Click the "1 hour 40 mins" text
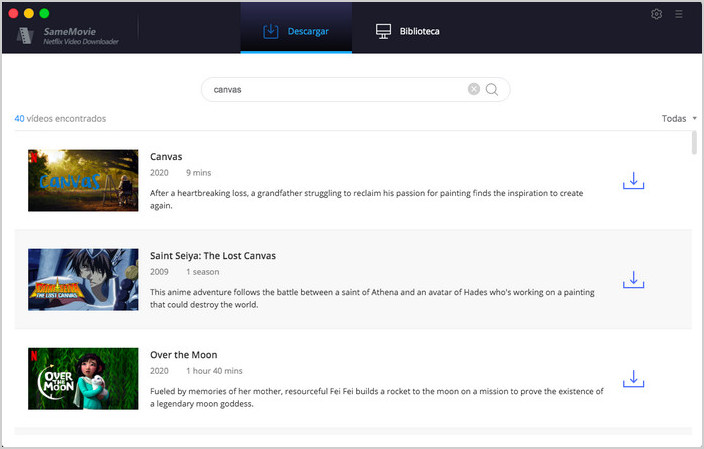 (214, 371)
